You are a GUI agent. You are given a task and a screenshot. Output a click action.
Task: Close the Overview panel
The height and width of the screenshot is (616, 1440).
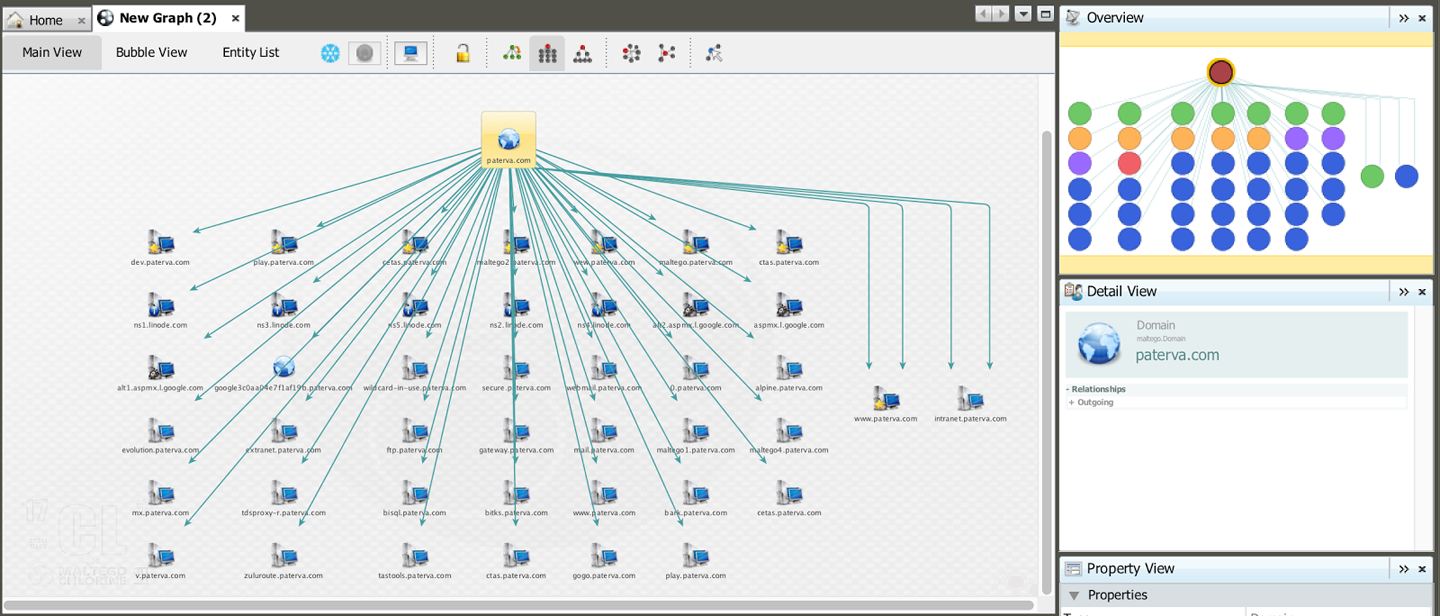[x=1422, y=18]
